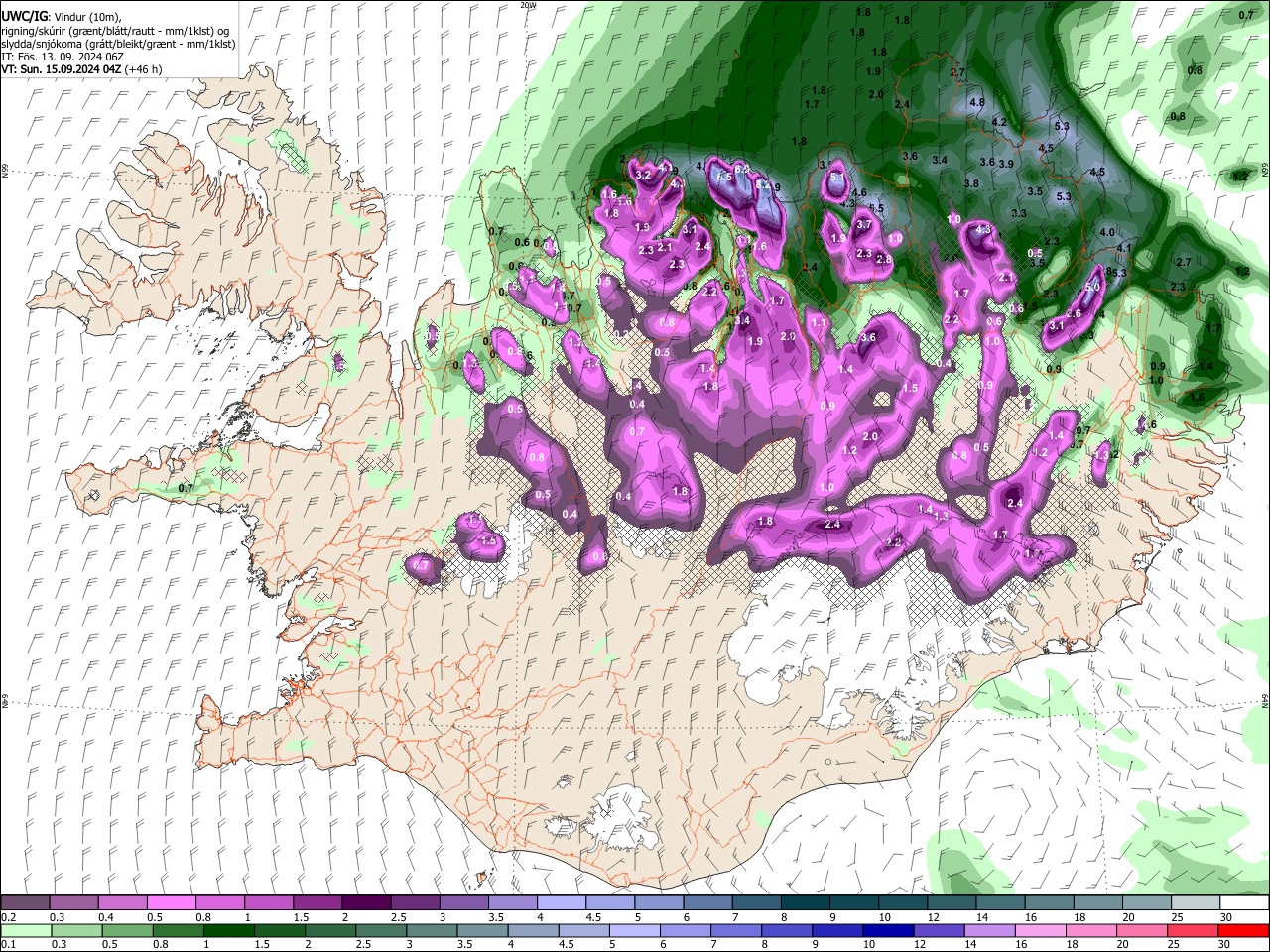
Task: Click the violet 12 swatch in rain legend
Action: (938, 930)
